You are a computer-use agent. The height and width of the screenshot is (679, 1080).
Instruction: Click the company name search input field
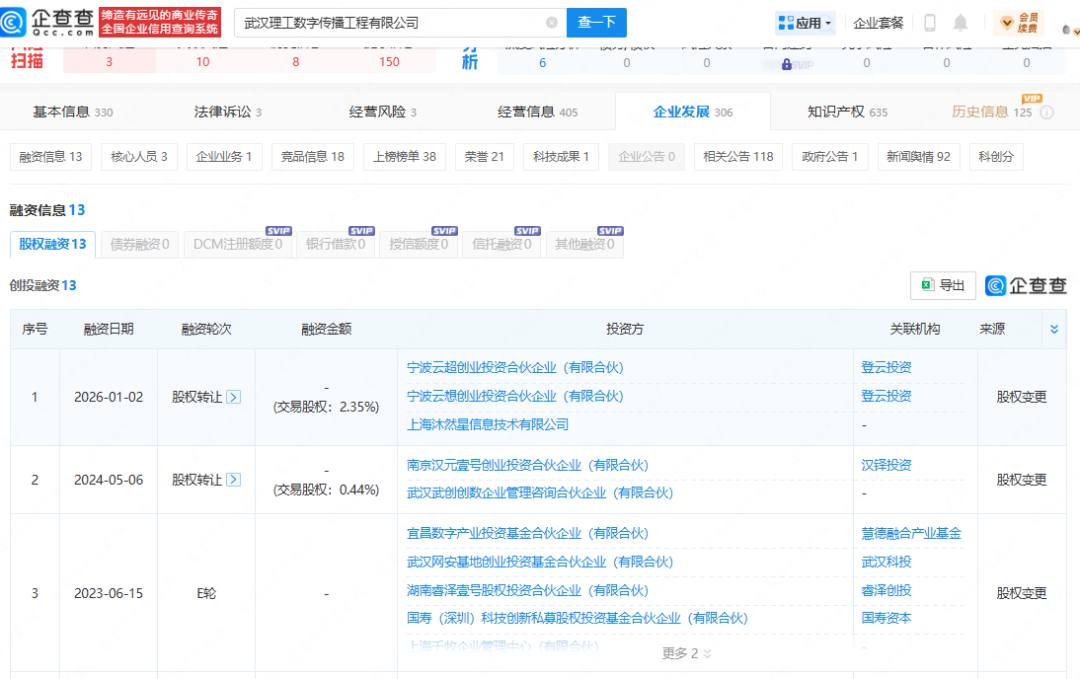[x=390, y=23]
